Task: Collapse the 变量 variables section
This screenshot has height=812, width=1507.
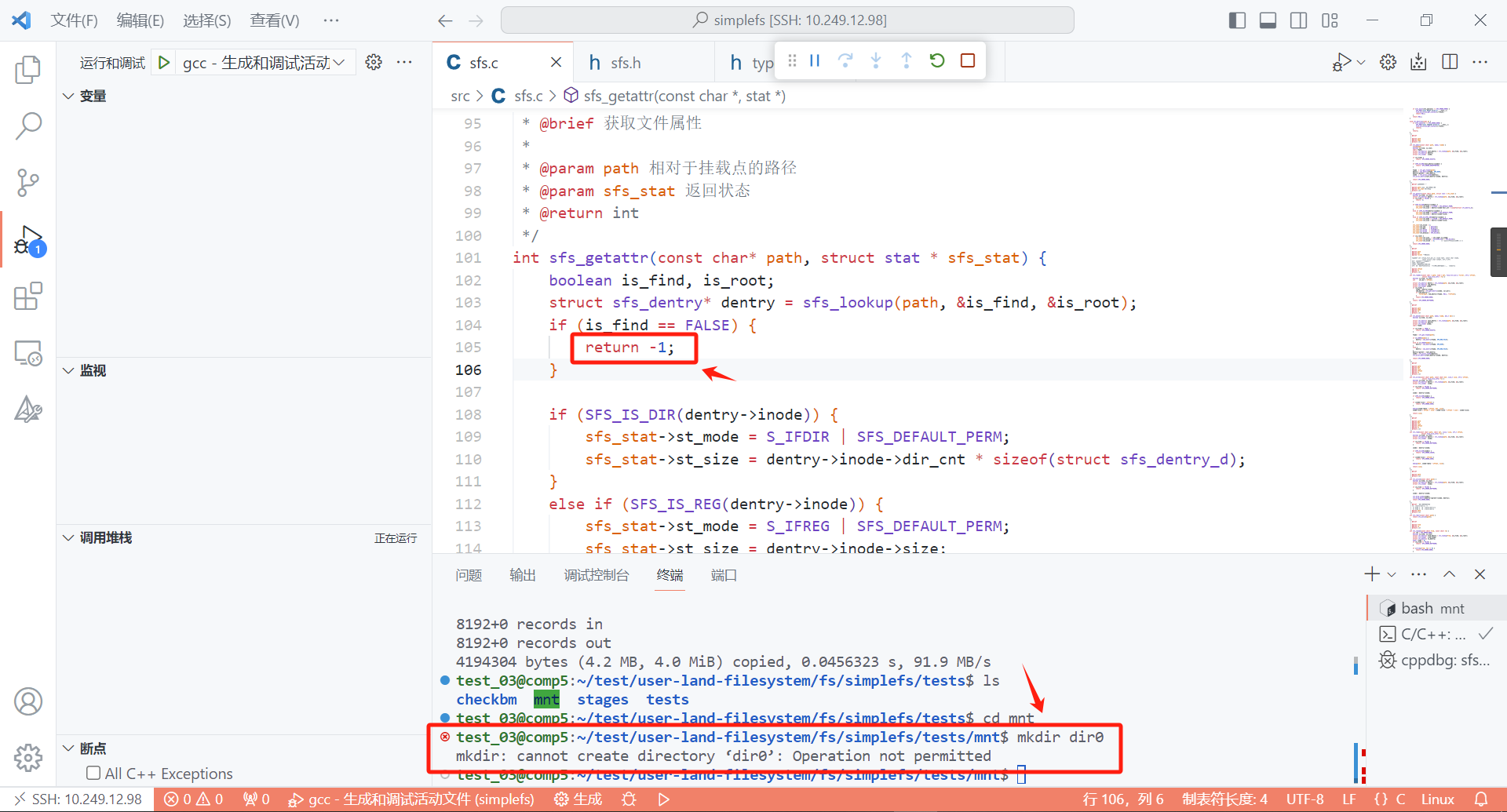Action: pos(69,96)
